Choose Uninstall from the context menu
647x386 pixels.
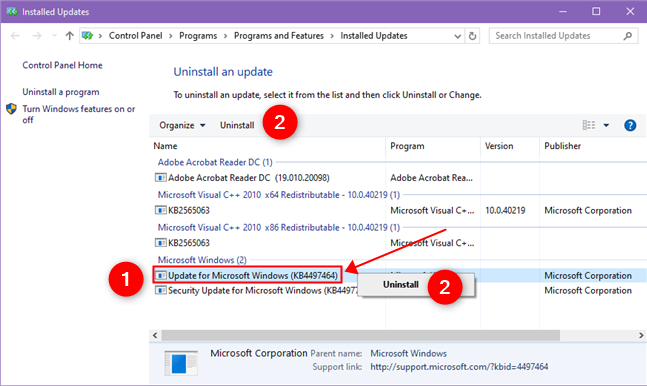pos(401,284)
